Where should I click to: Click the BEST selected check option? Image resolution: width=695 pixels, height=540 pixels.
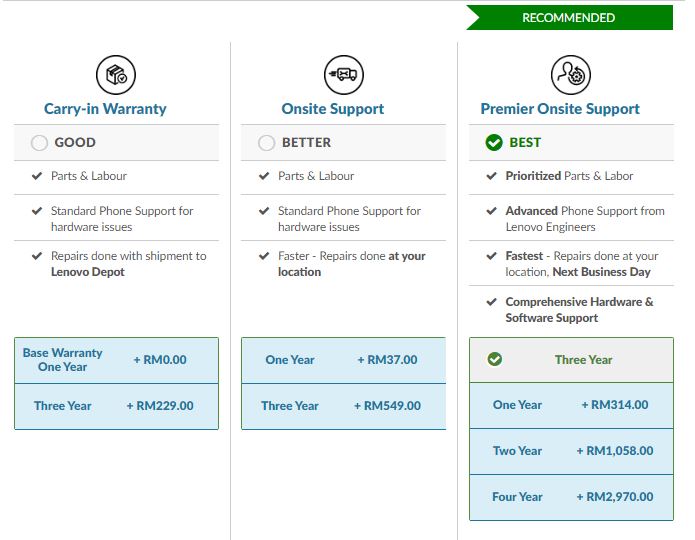494,143
